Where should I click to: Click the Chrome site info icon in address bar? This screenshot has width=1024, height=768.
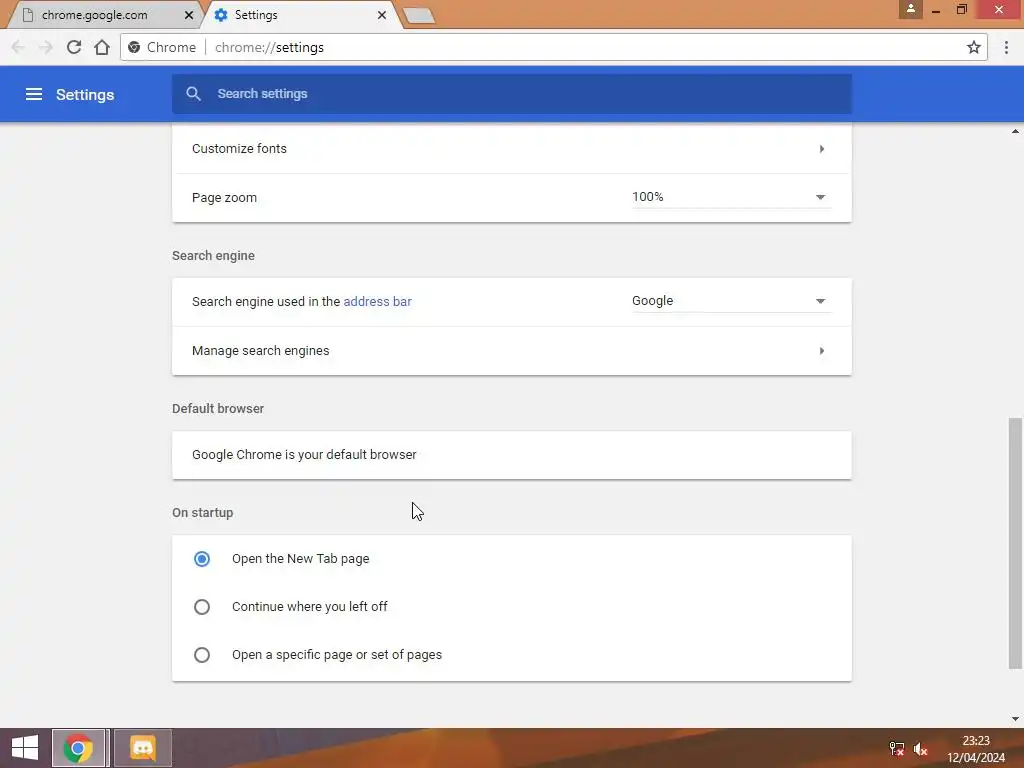pos(134,47)
